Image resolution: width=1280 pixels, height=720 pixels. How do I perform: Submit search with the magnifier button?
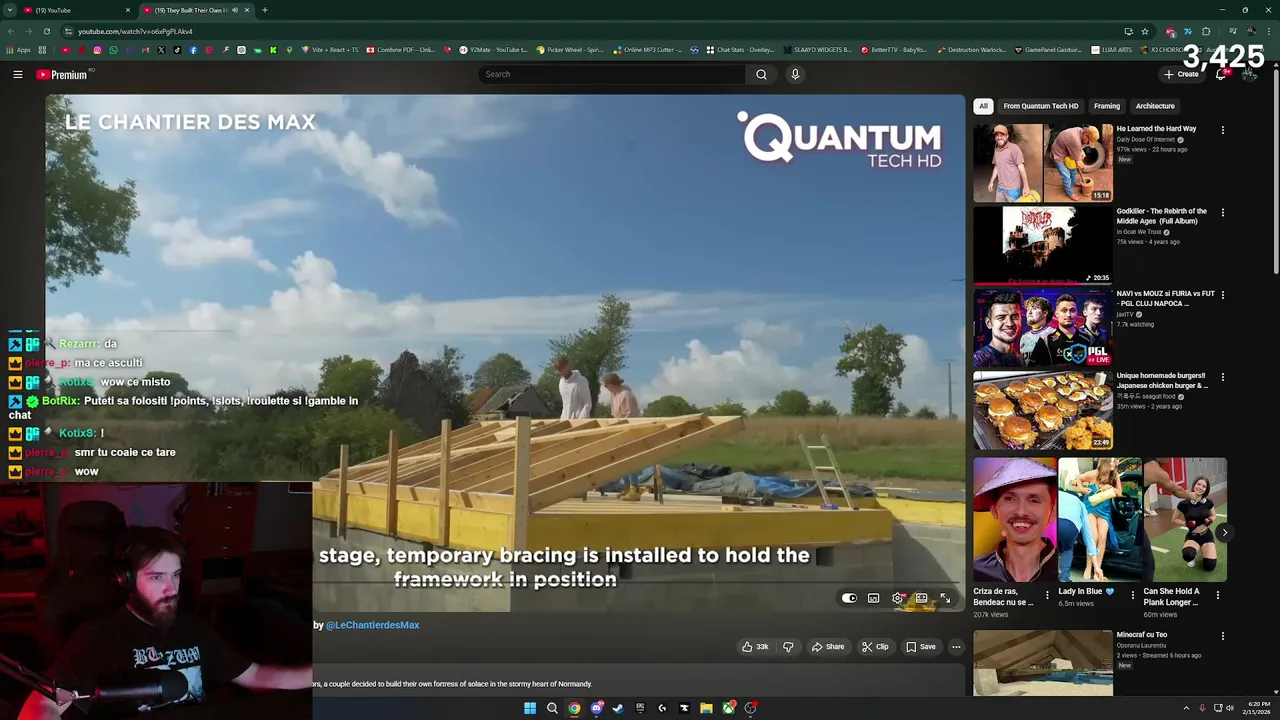pyautogui.click(x=761, y=74)
